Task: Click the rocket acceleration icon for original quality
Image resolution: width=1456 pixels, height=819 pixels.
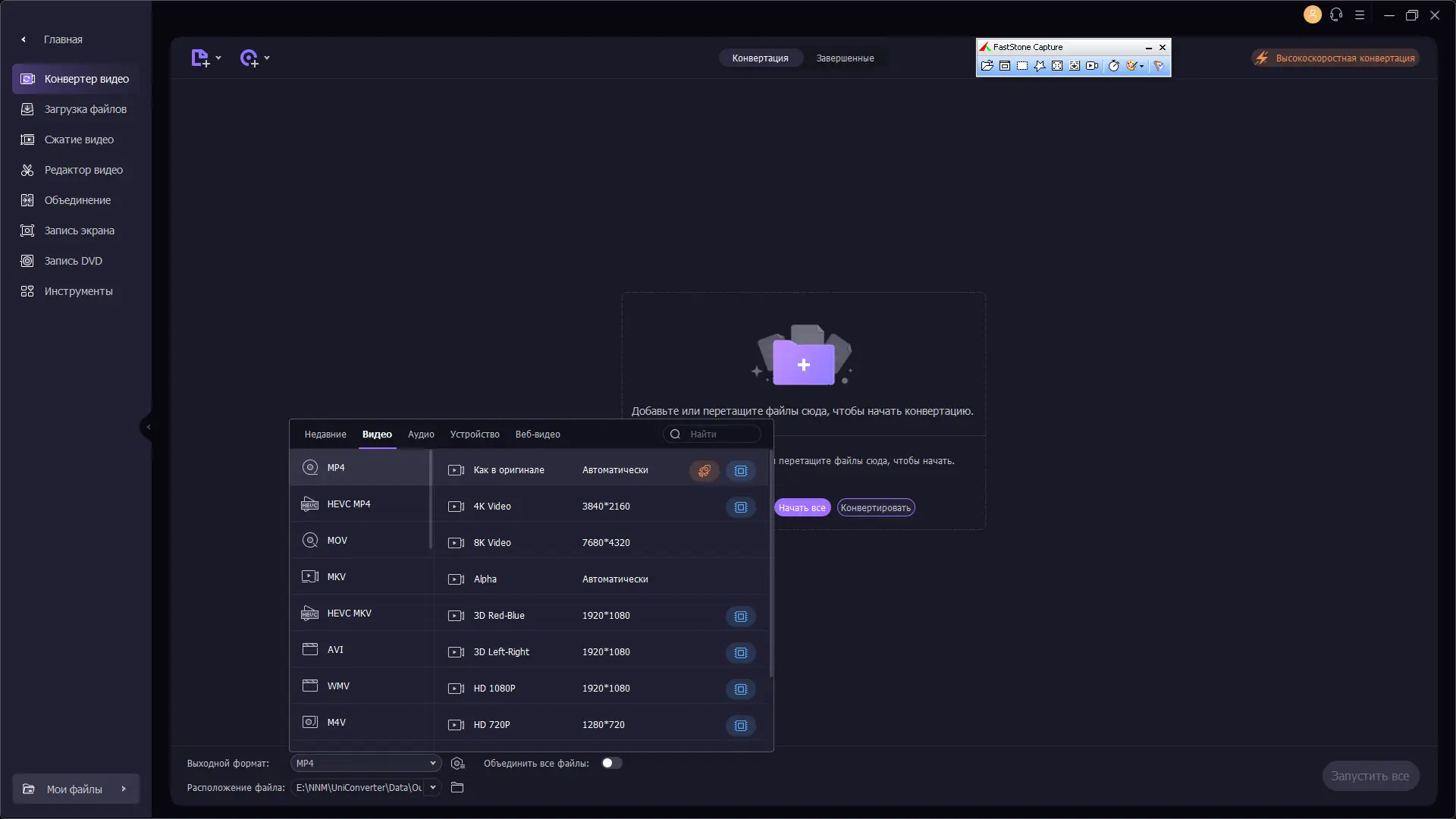Action: [x=704, y=471]
